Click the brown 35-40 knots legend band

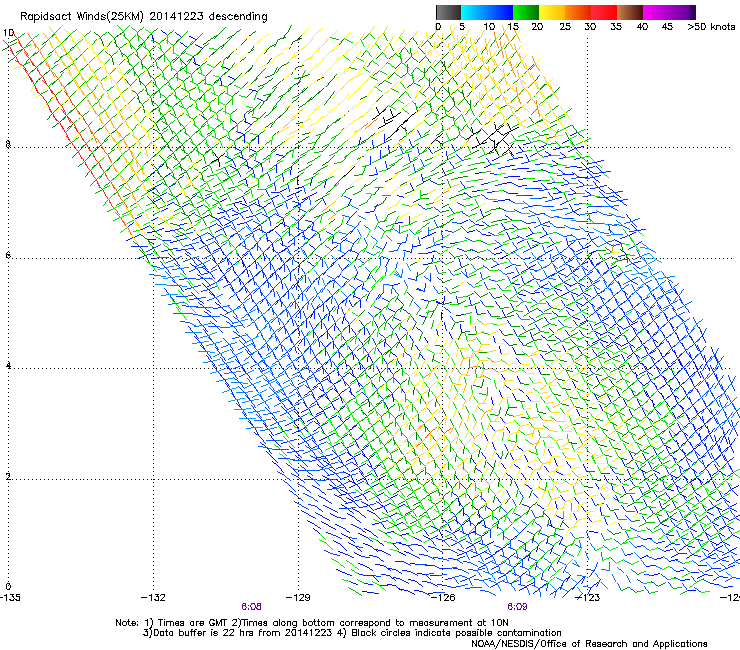tap(630, 12)
